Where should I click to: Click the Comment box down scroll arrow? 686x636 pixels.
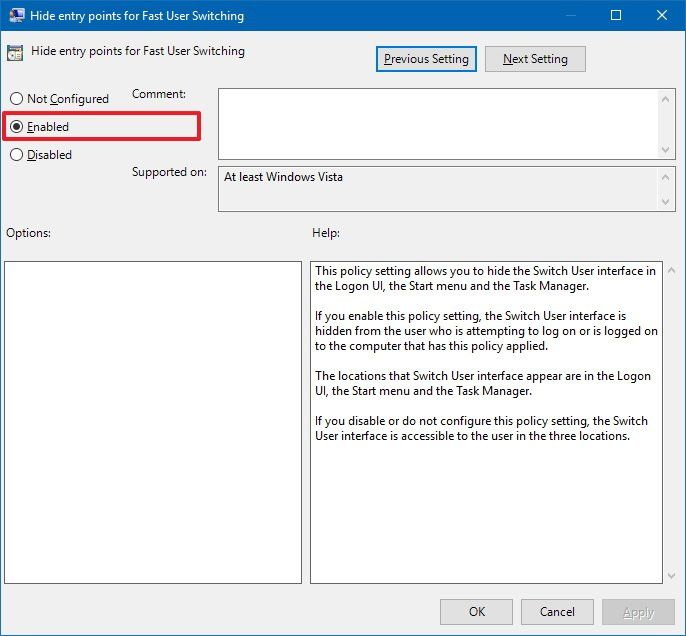[x=665, y=150]
